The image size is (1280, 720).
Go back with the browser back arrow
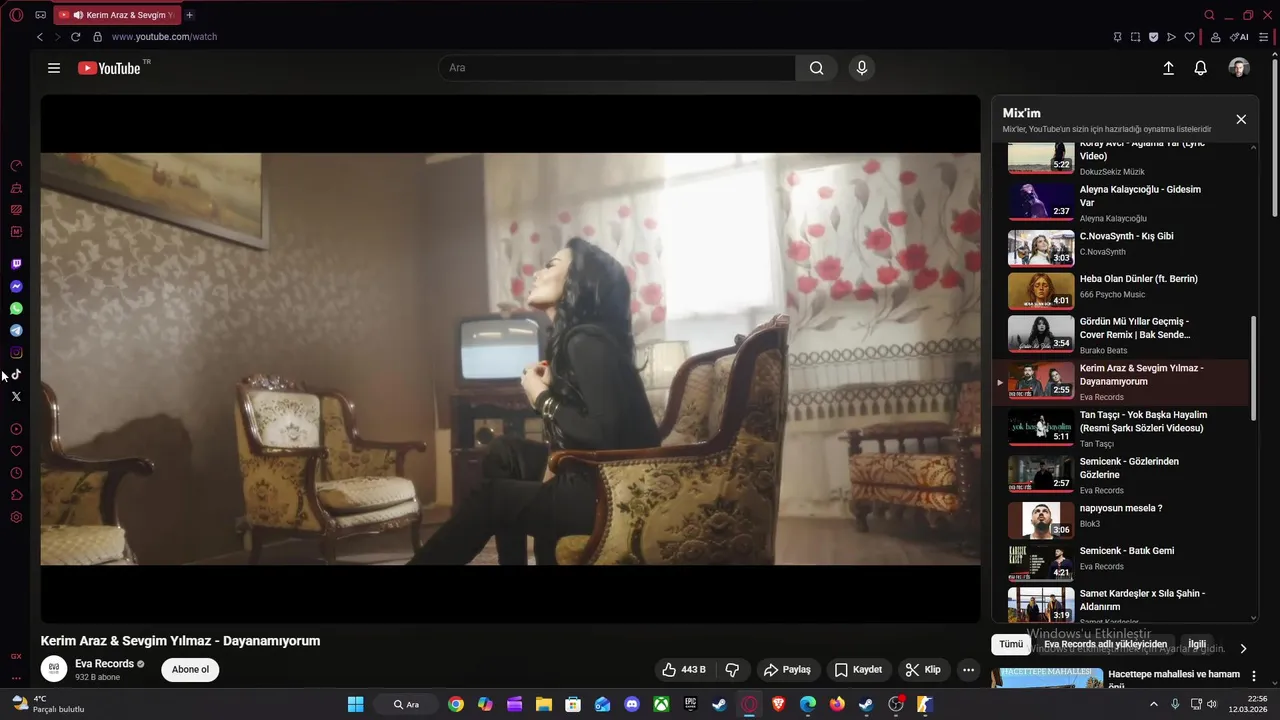pos(40,37)
